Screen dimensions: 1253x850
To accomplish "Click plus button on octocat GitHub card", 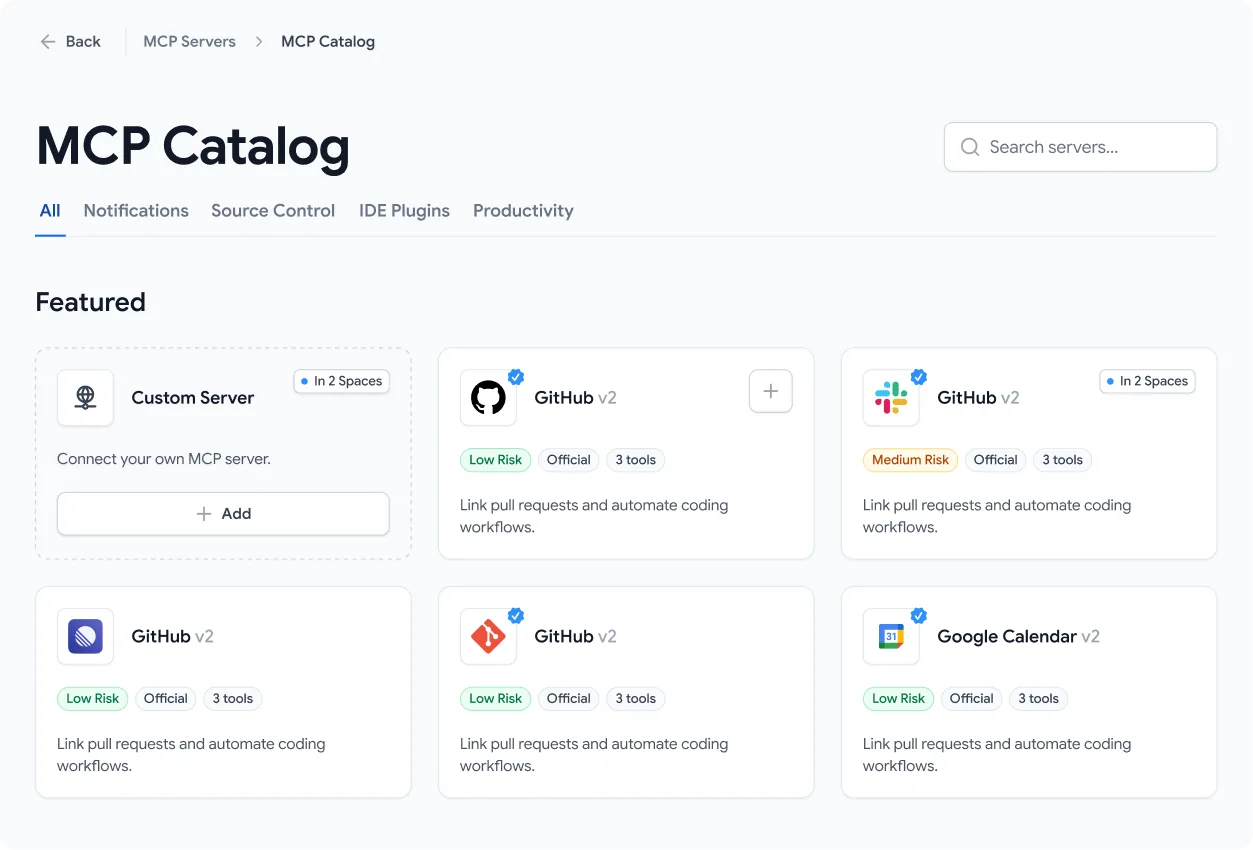I will [771, 392].
